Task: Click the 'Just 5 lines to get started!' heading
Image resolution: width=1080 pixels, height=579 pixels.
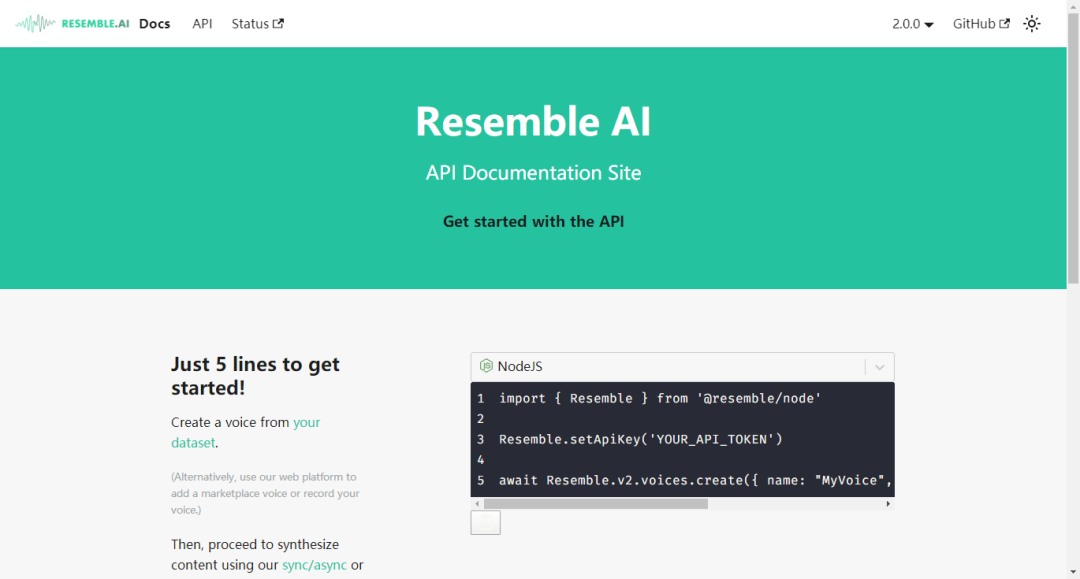Action: 256,375
